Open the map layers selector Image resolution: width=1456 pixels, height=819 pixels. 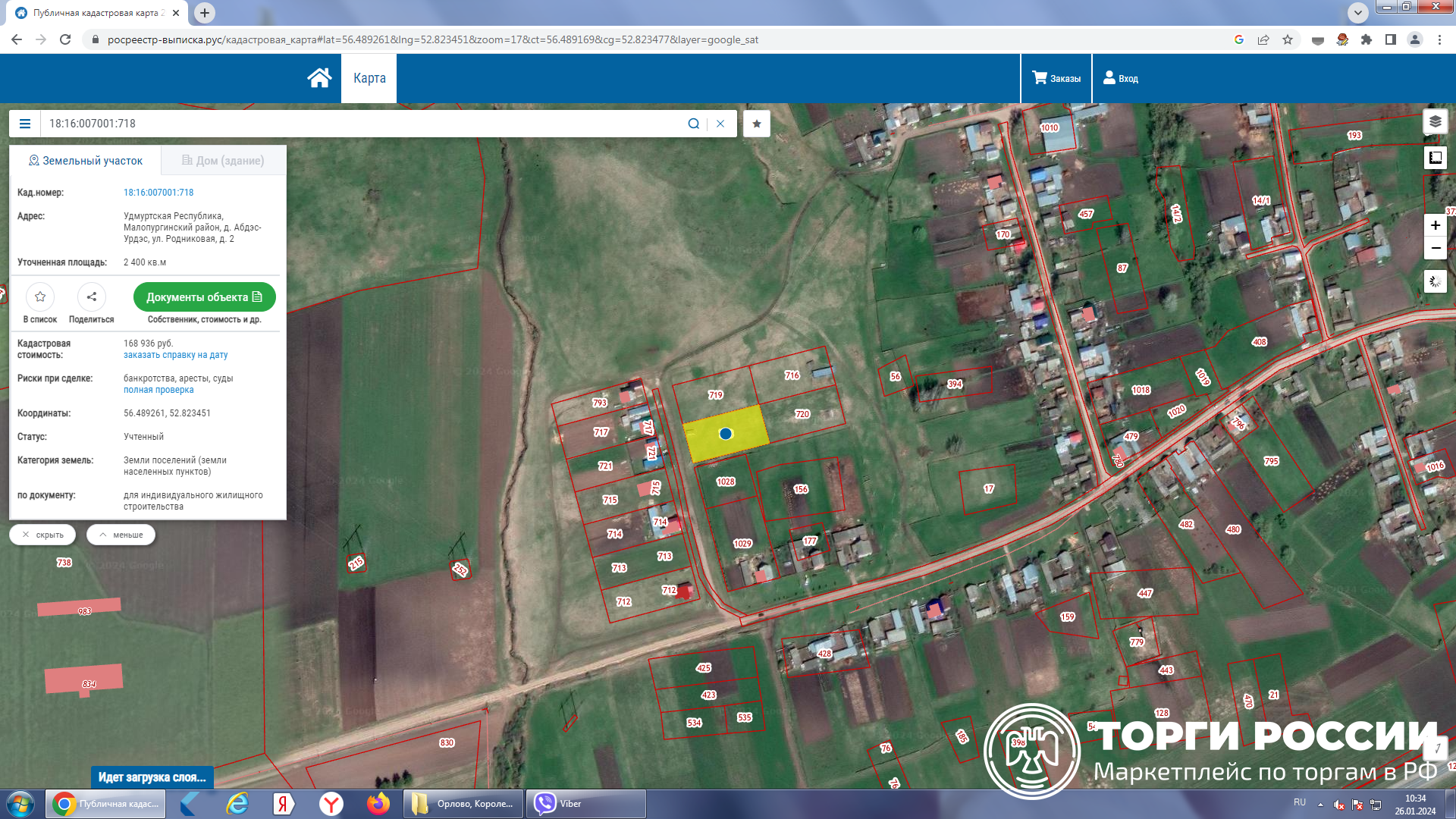[x=1435, y=121]
